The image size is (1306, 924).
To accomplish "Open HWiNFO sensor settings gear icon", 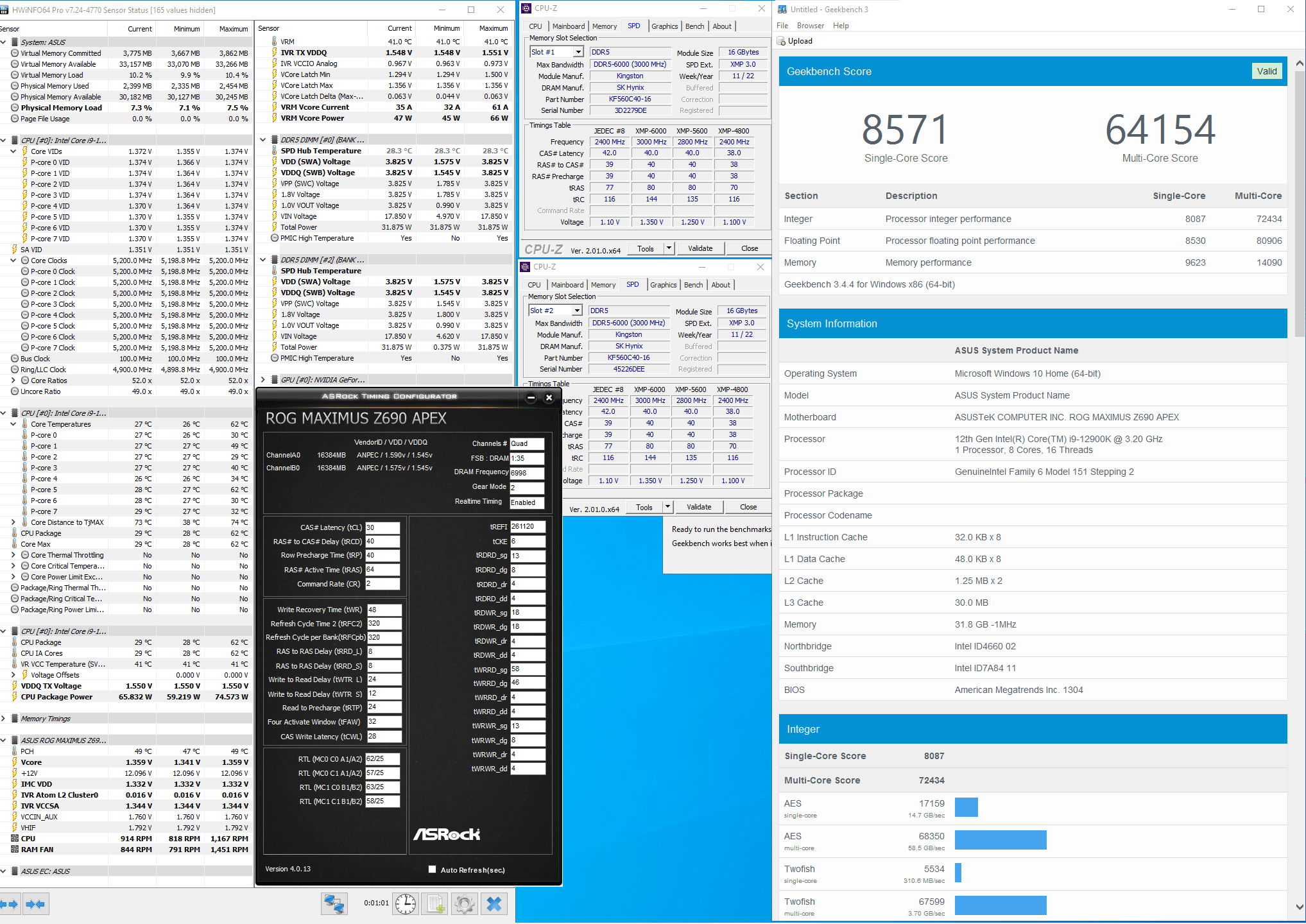I will coord(465,904).
